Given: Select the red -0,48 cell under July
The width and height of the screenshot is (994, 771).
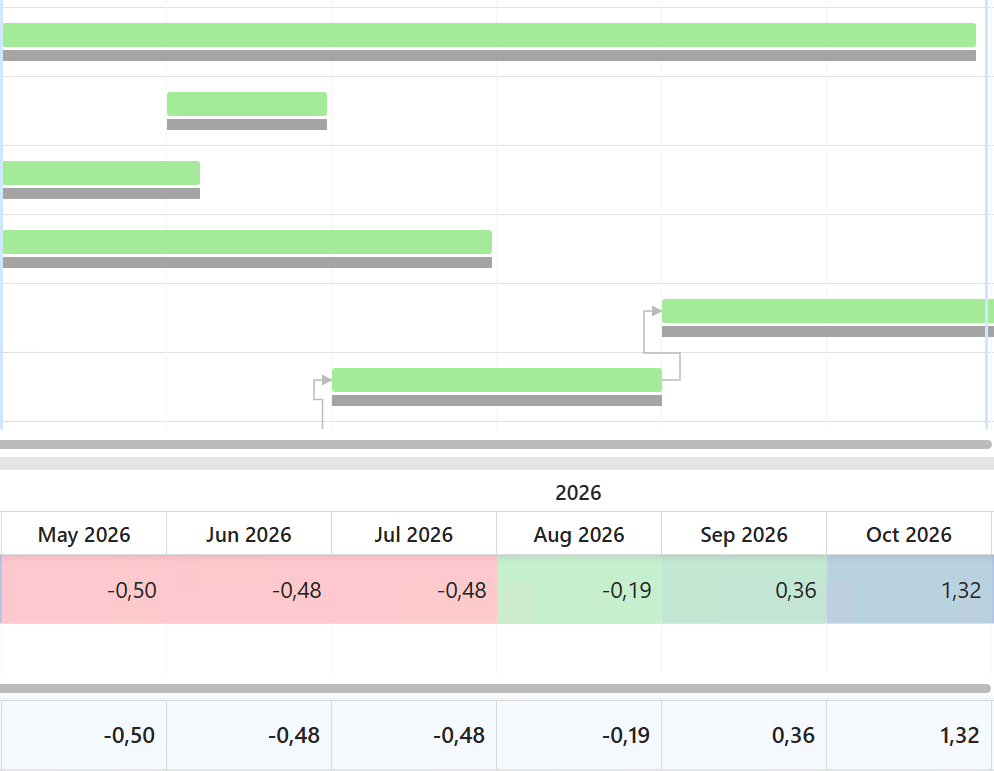Looking at the screenshot, I should pos(414,590).
